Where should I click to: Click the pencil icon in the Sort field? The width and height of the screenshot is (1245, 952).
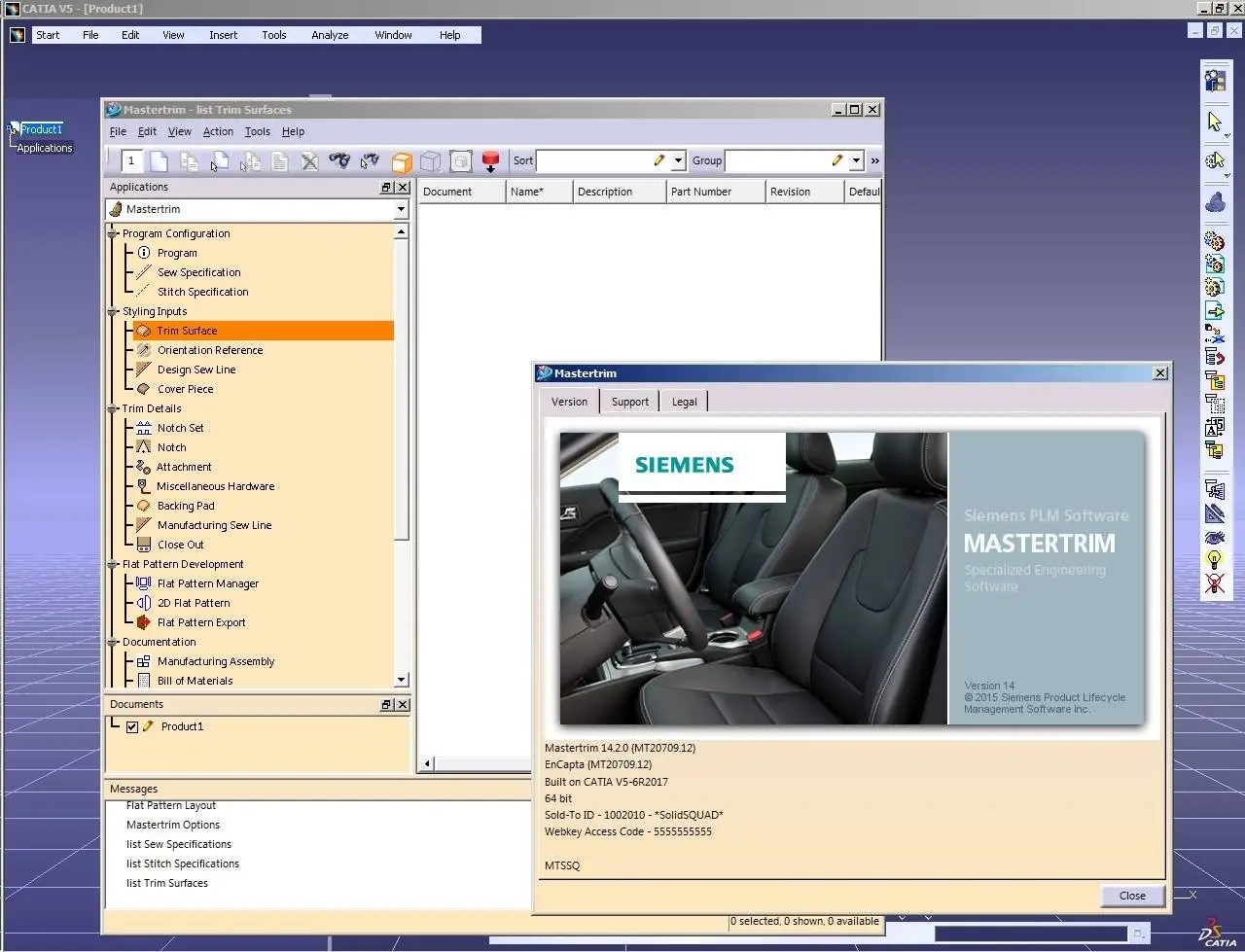click(659, 160)
